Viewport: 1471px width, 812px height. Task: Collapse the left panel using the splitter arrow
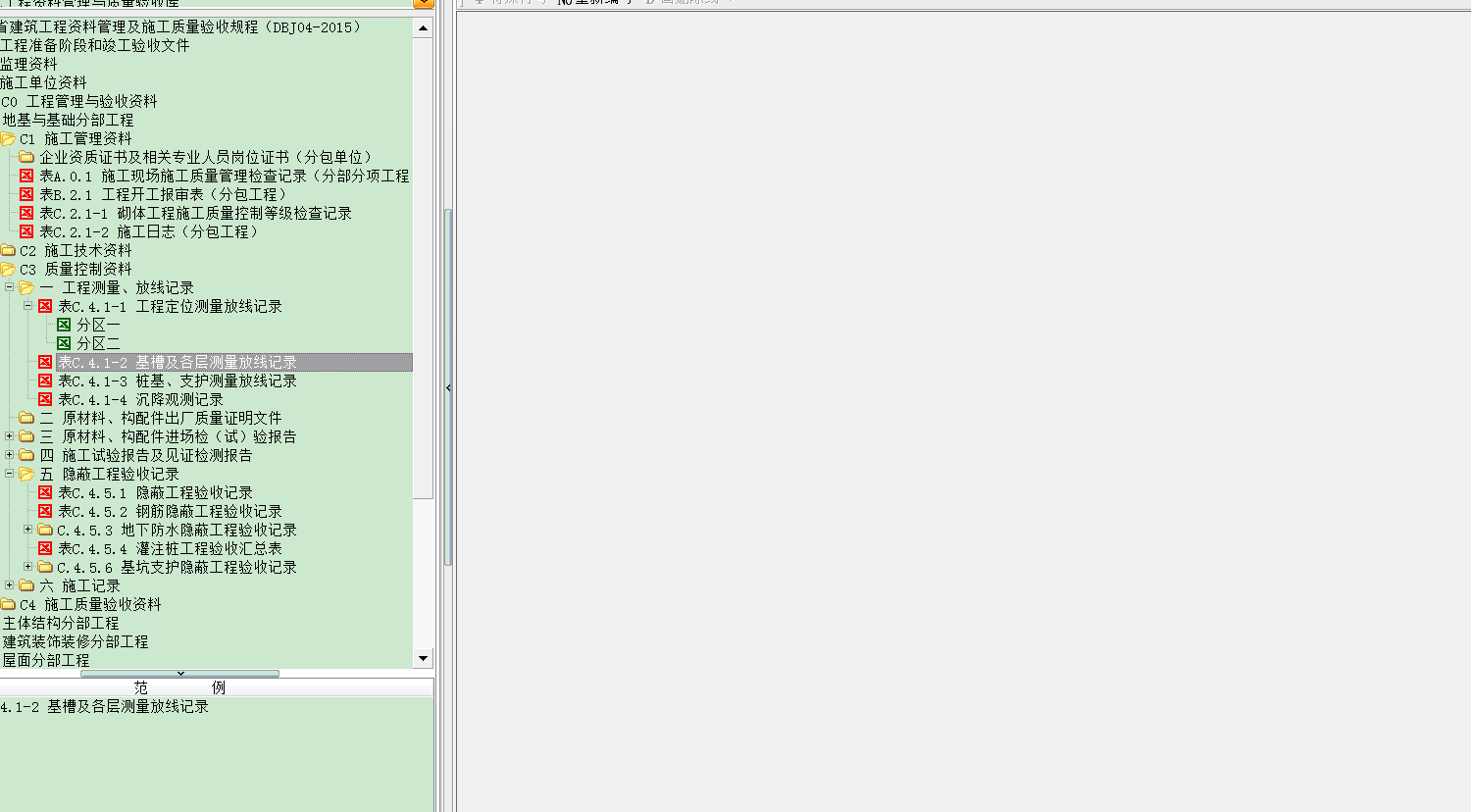pos(448,388)
